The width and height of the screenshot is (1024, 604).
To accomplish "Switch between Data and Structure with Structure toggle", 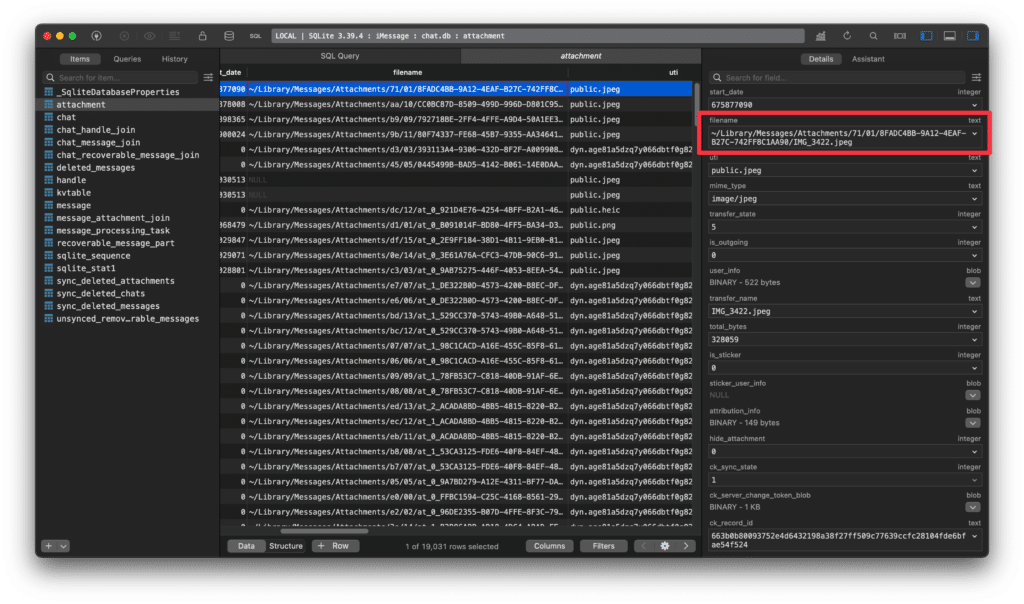I will click(286, 547).
